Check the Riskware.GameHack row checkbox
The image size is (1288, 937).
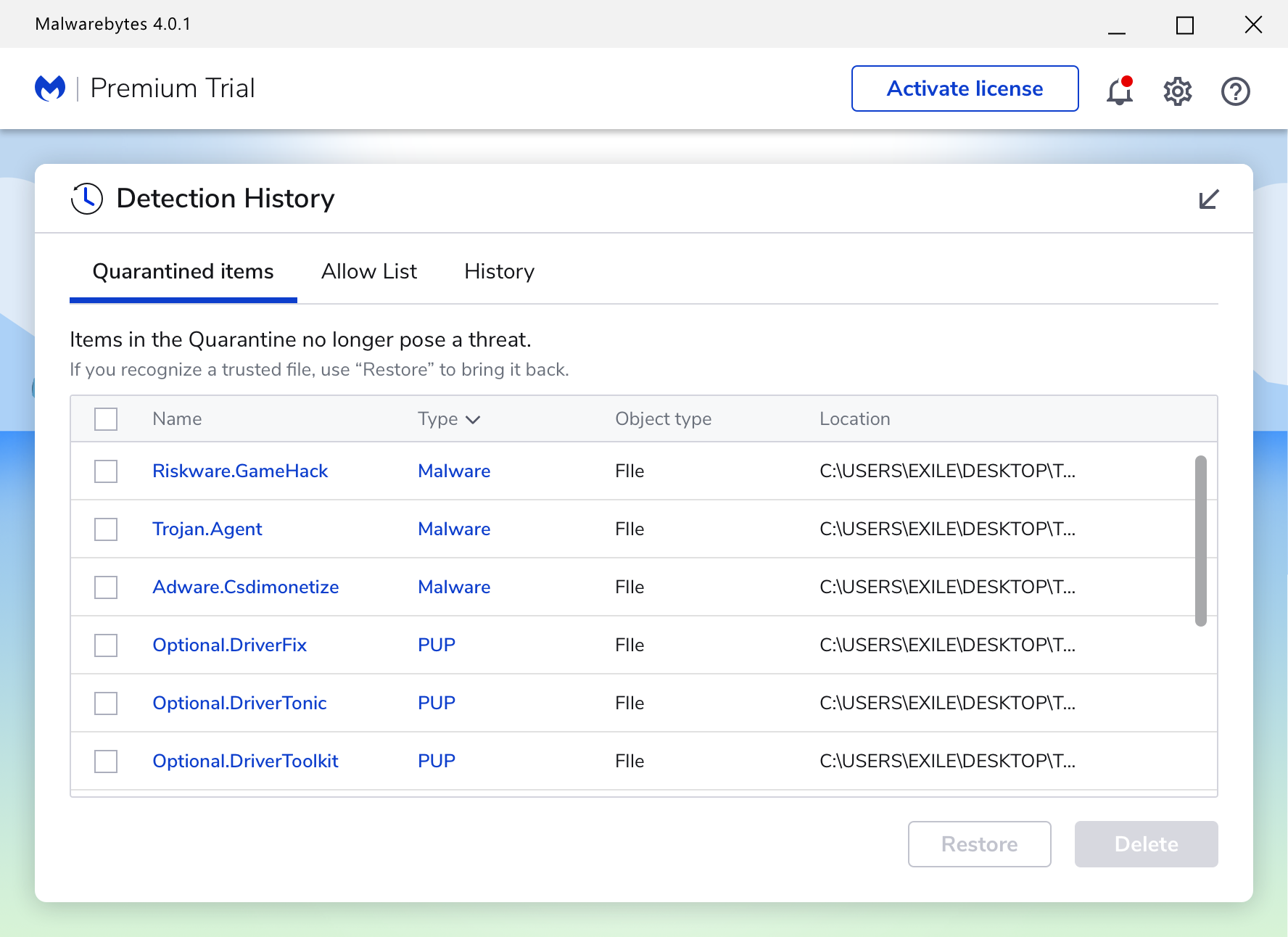(x=106, y=471)
